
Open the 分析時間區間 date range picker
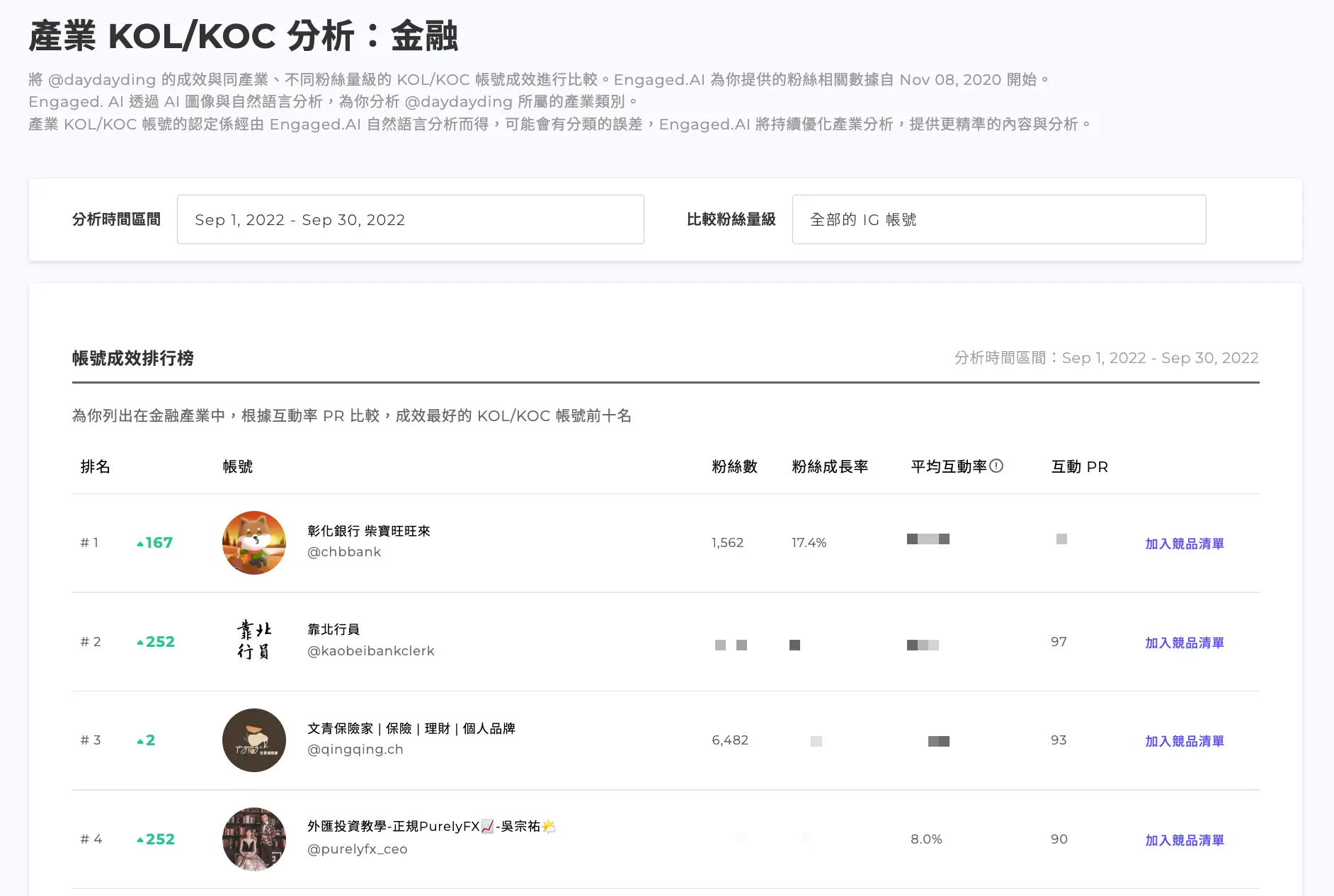[410, 219]
